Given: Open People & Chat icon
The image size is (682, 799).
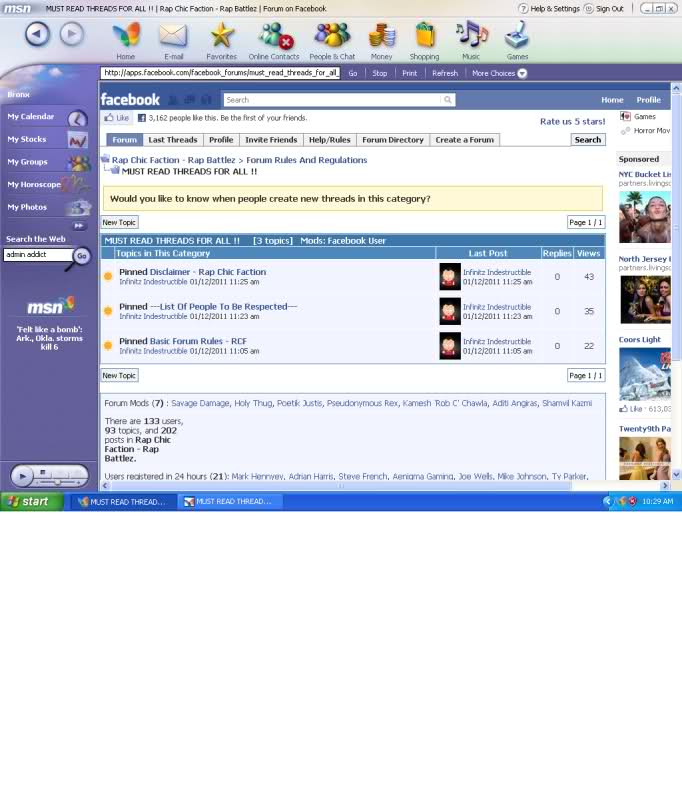Looking at the screenshot, I should tap(332, 35).
